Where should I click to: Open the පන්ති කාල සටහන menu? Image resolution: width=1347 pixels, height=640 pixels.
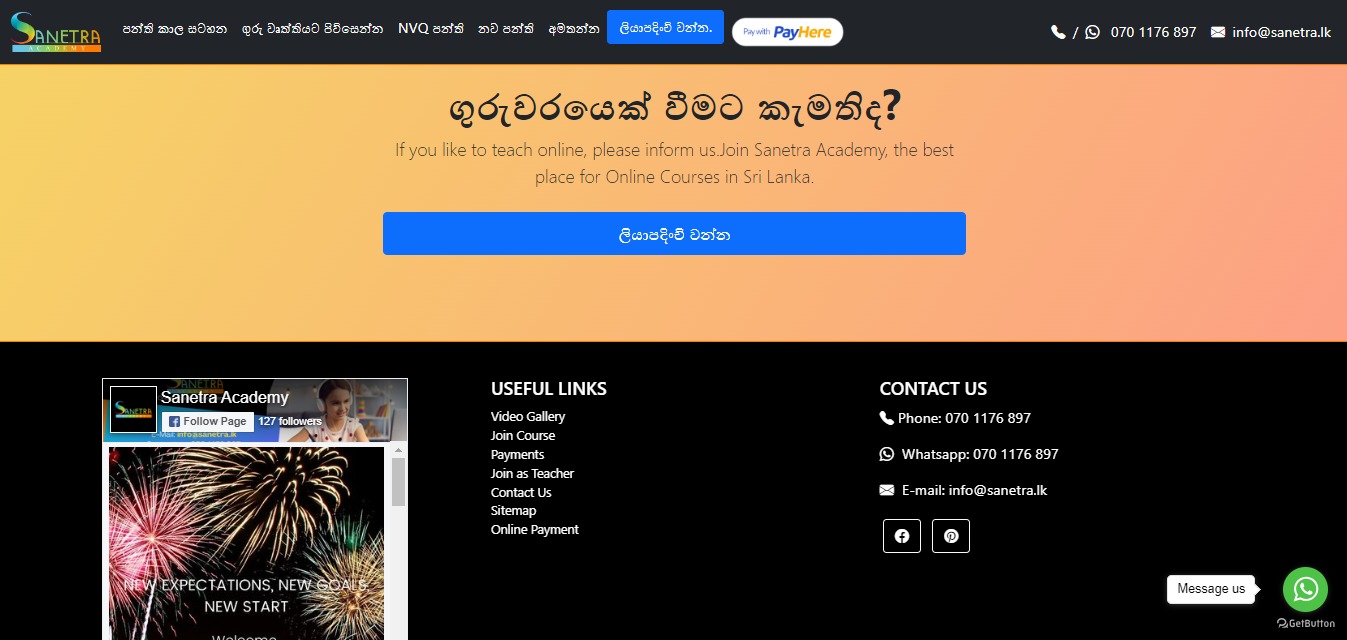pyautogui.click(x=175, y=29)
